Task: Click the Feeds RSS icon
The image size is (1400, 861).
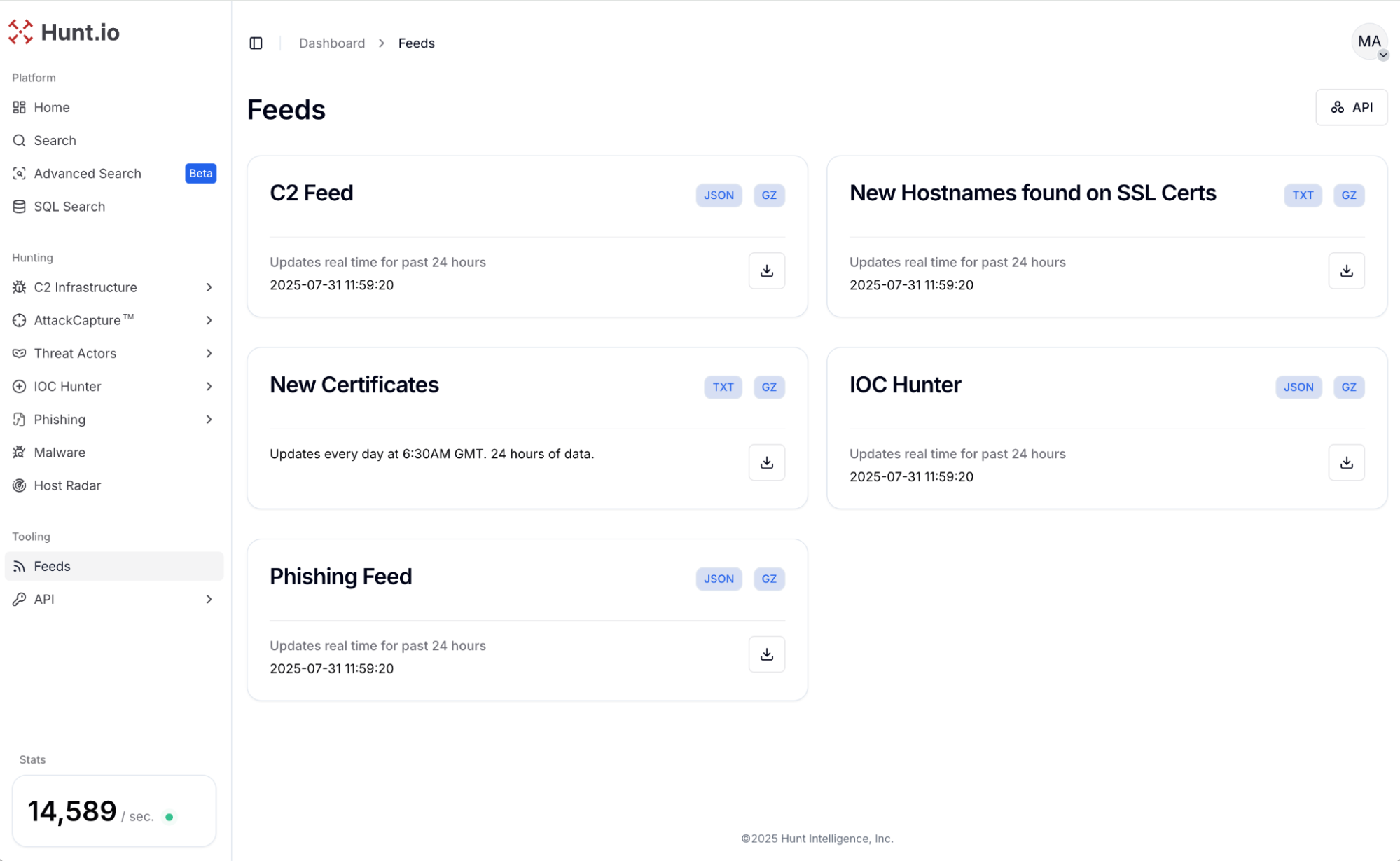Action: pyautogui.click(x=19, y=566)
